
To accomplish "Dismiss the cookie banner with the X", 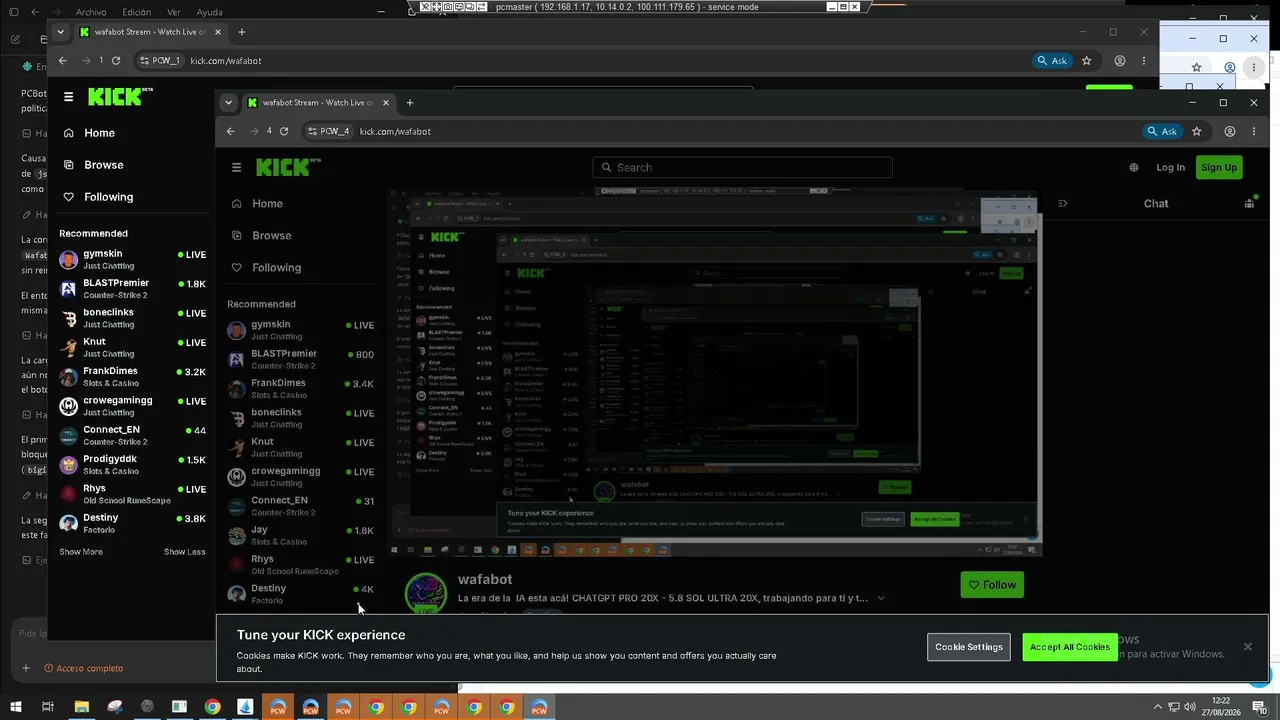I will (1247, 647).
